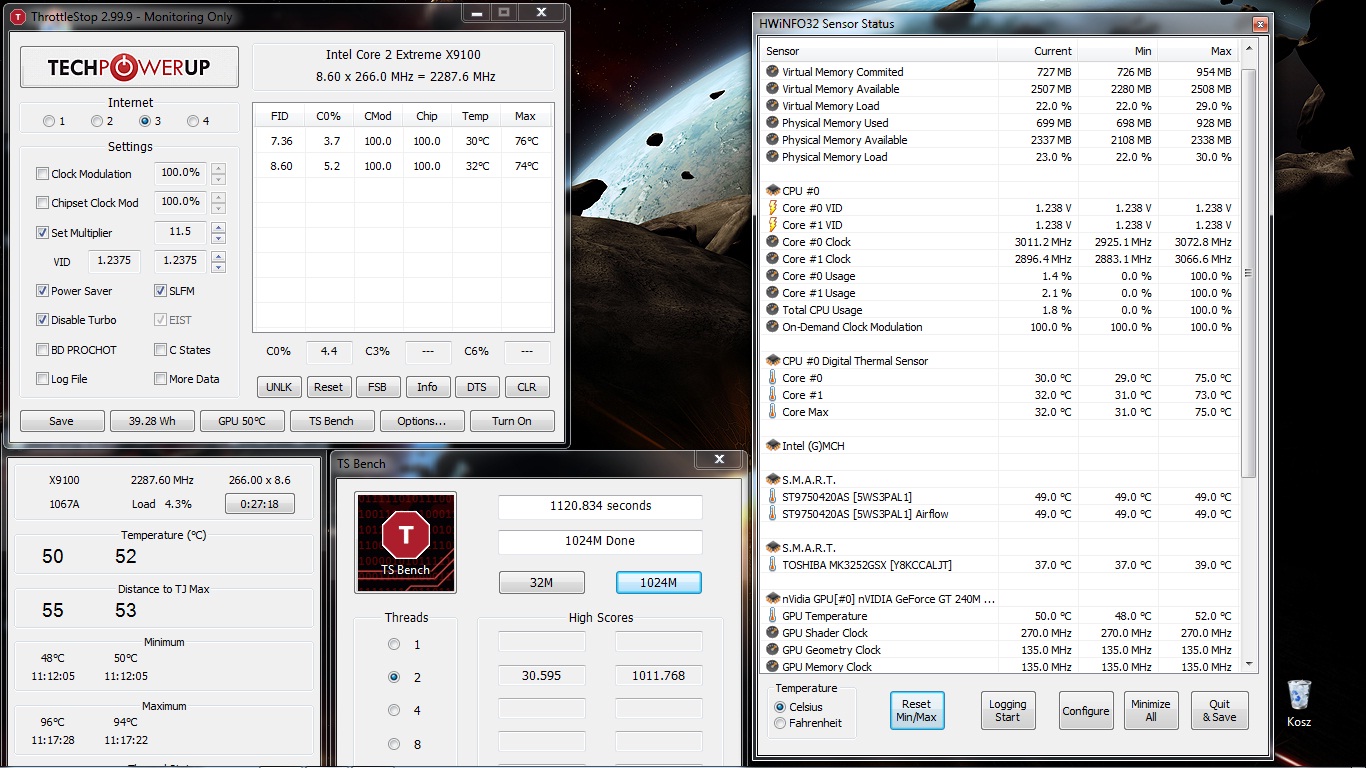Click the thermometer icon beside ST9750420AS Airflow
The image size is (1366, 768).
(772, 514)
